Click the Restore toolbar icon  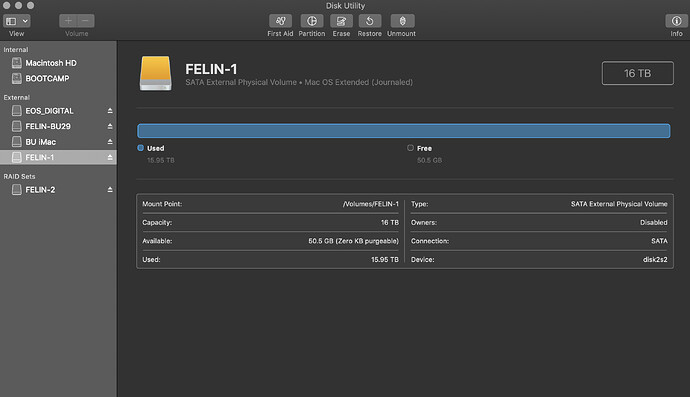[x=370, y=21]
